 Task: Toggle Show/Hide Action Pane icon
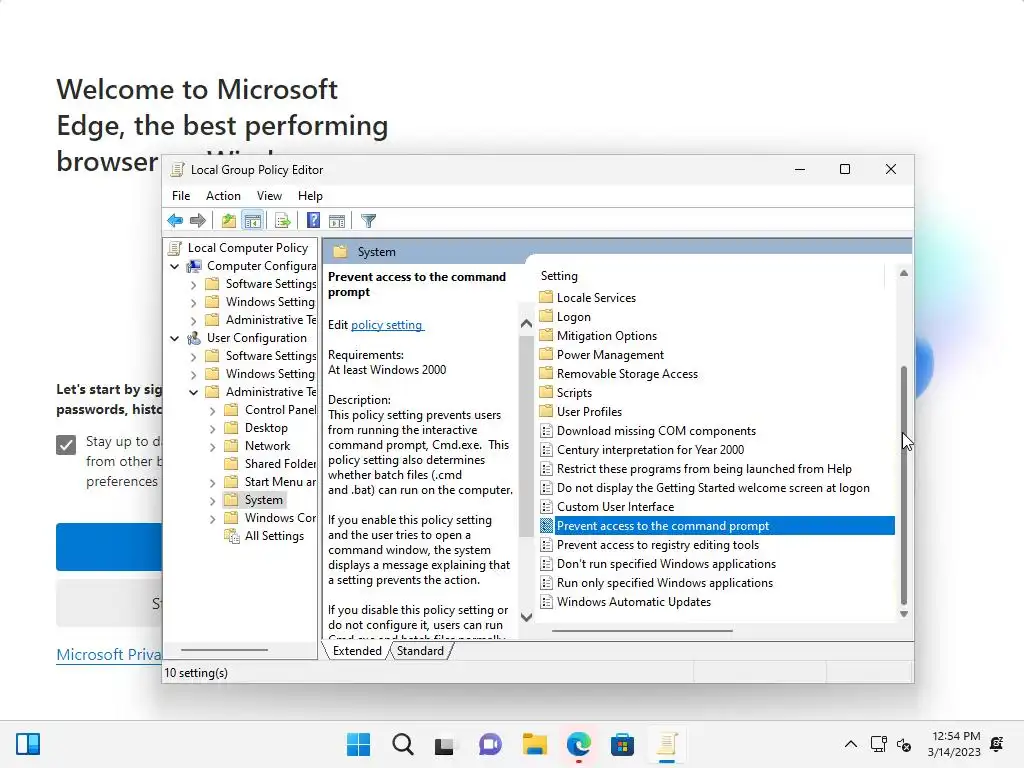(x=337, y=221)
